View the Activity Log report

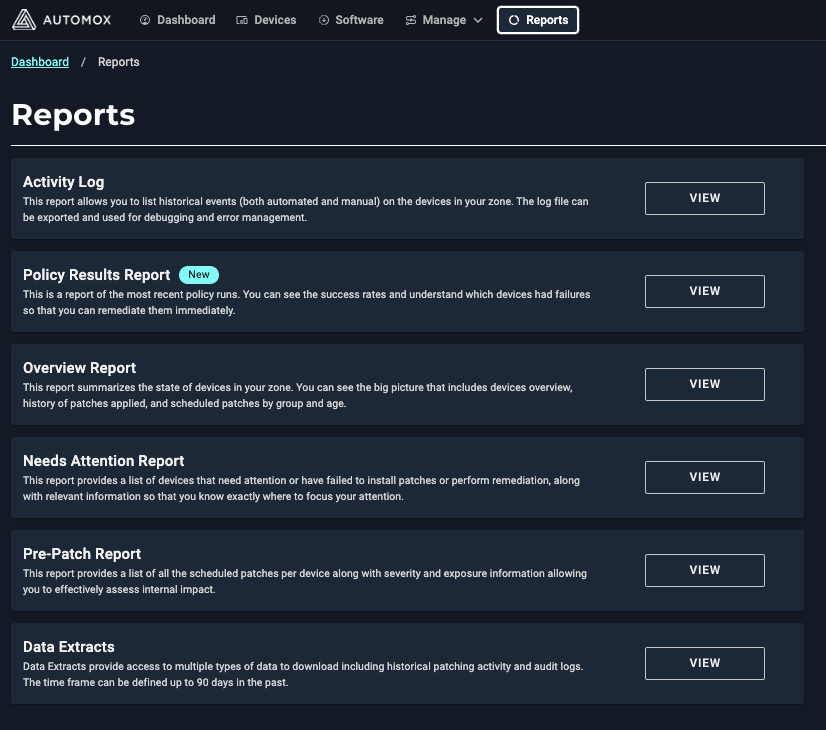coord(704,198)
